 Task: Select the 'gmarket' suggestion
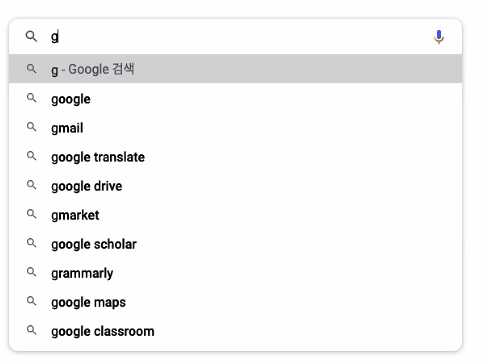click(235, 215)
